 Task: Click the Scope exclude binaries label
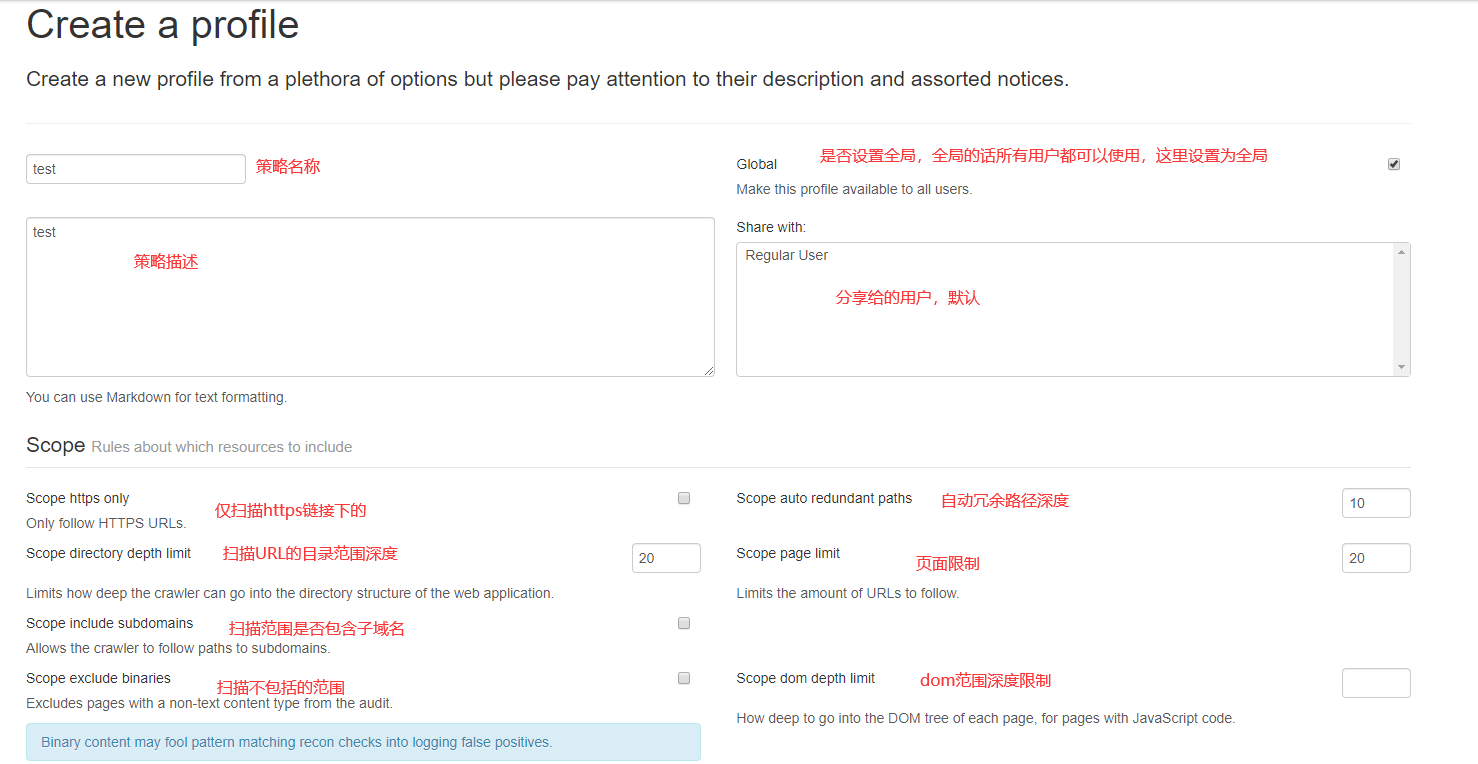click(98, 678)
